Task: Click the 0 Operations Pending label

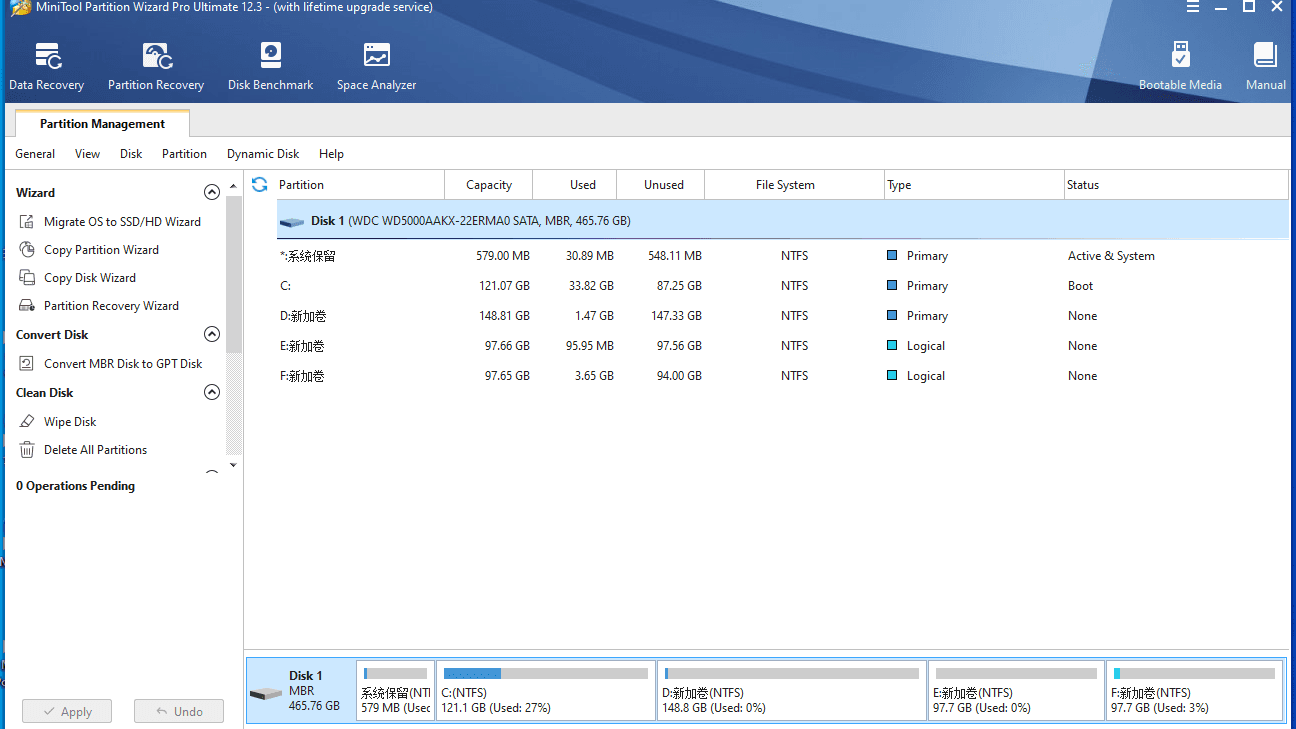Action: 75,486
